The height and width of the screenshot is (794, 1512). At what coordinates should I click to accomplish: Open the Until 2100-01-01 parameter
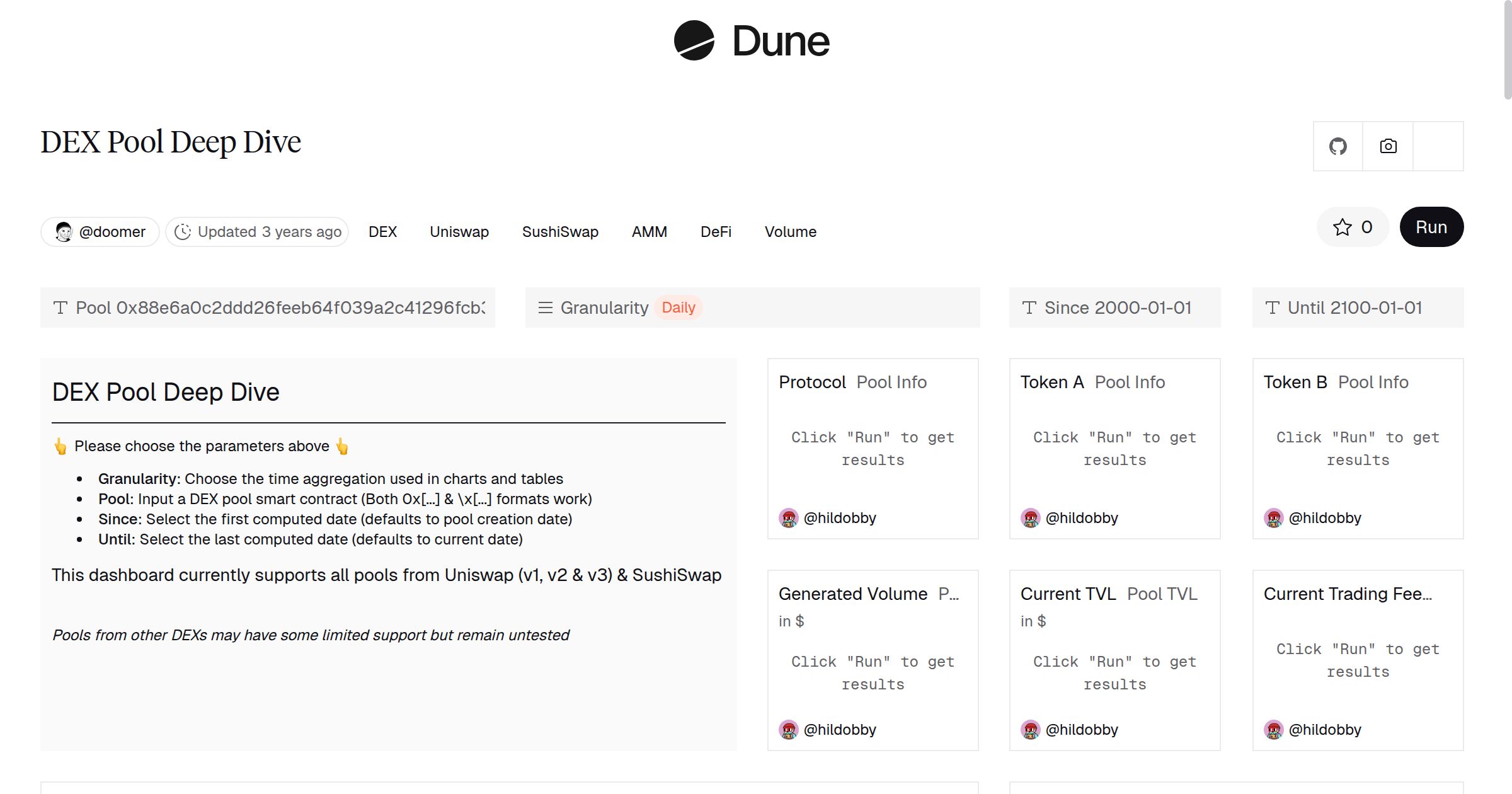tap(1354, 308)
